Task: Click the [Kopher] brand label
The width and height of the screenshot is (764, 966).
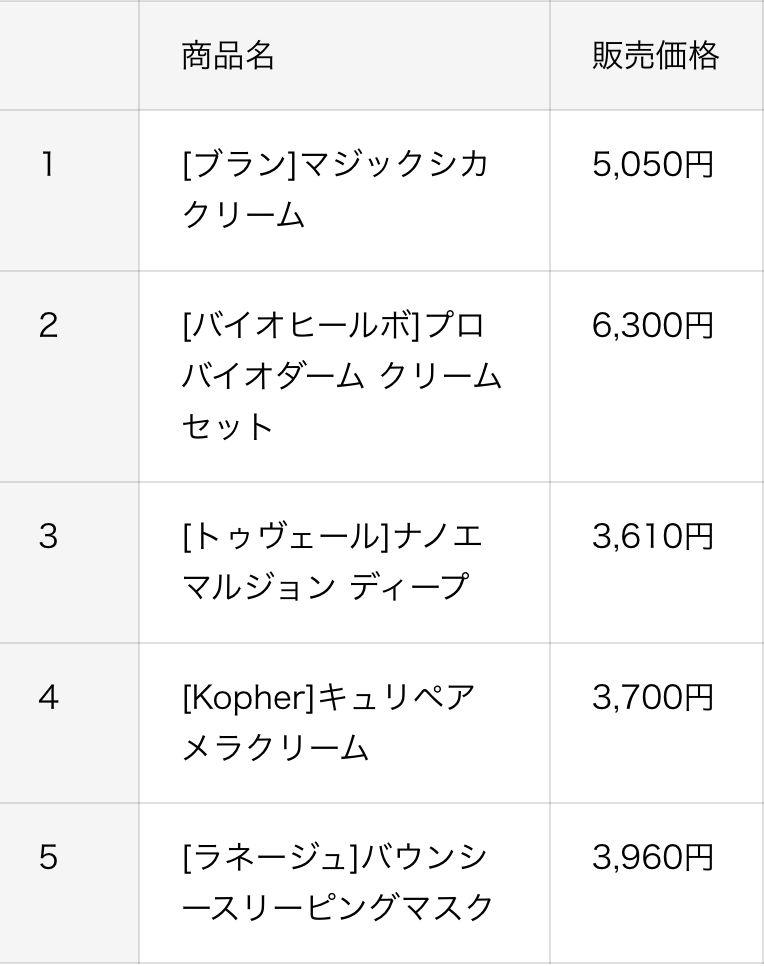Action: point(249,697)
